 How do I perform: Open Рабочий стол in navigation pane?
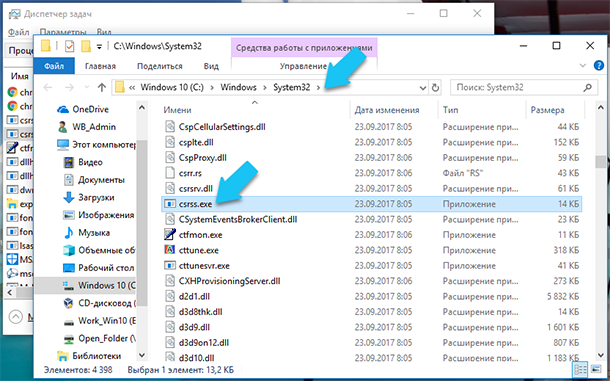tap(106, 268)
